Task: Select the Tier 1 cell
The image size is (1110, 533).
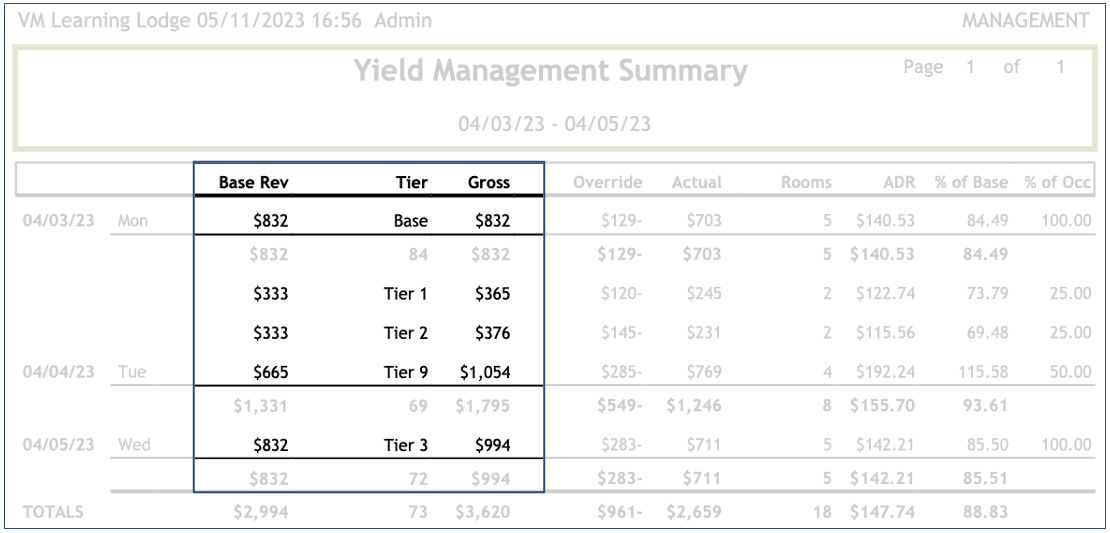Action: [406, 294]
